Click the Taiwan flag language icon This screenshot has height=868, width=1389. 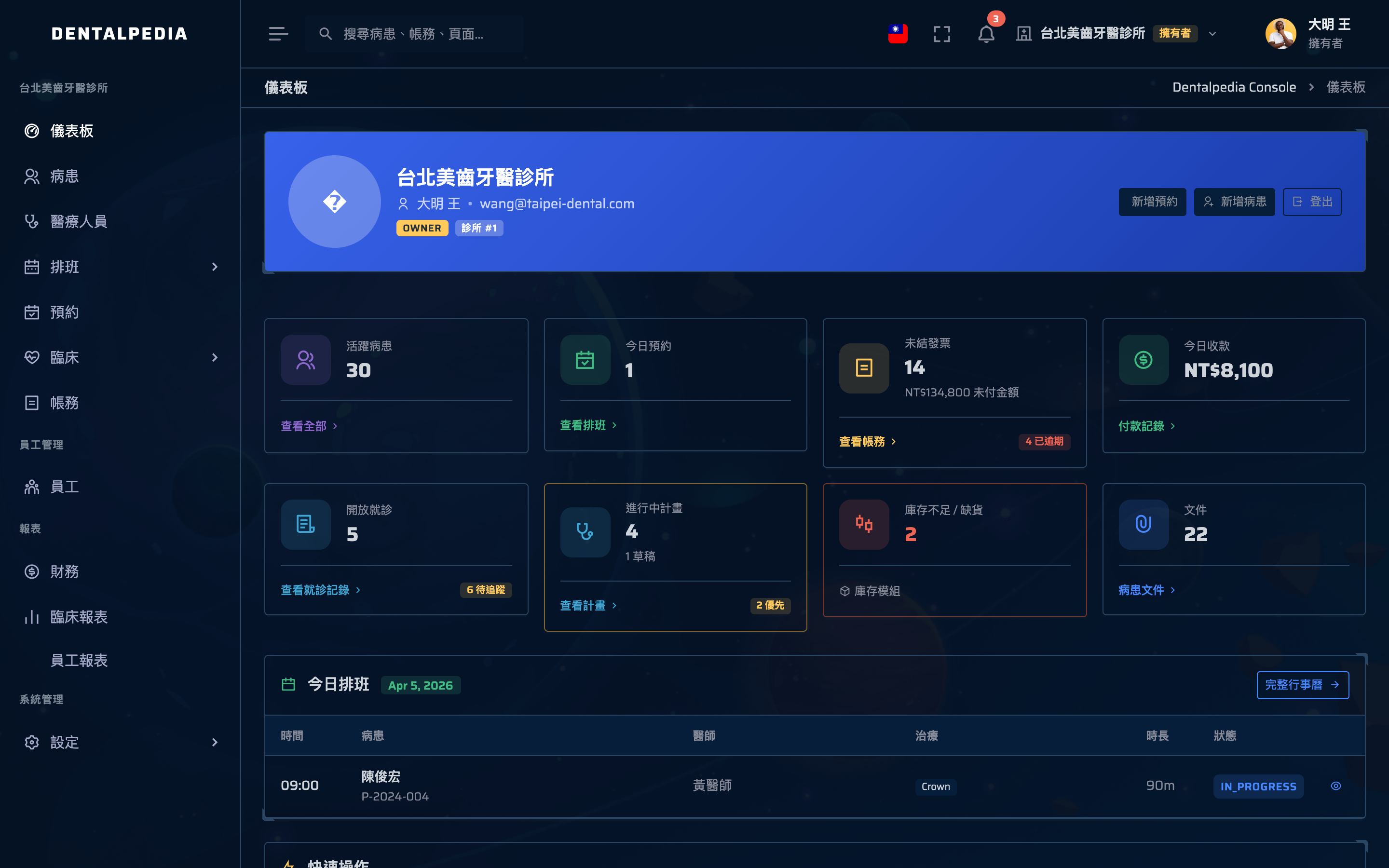click(897, 34)
